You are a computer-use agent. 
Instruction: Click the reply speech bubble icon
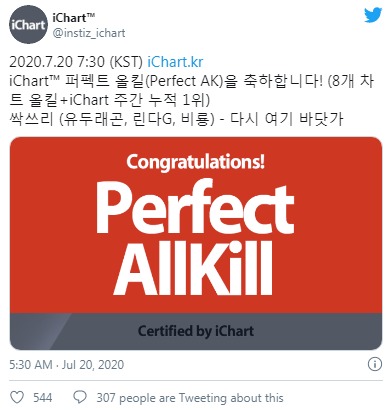(80, 397)
